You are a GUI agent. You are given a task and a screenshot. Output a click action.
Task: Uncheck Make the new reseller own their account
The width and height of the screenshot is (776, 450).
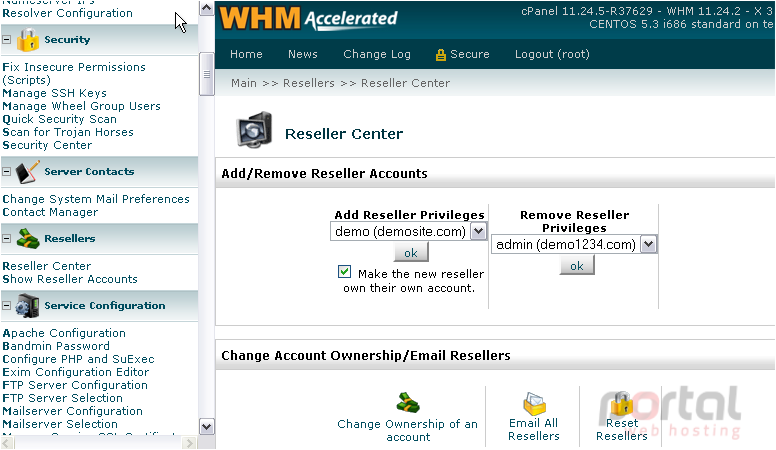click(x=344, y=272)
